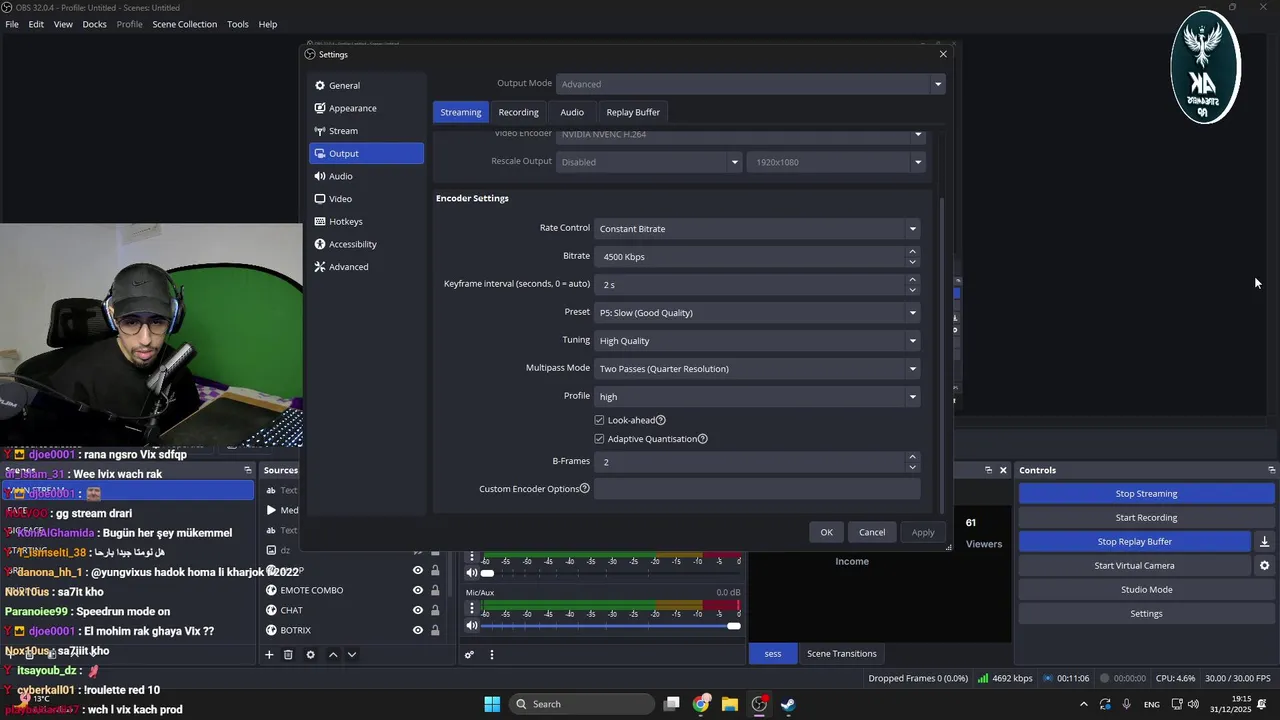Increase the Keyframe interval value
The image size is (1280, 720).
click(x=912, y=280)
